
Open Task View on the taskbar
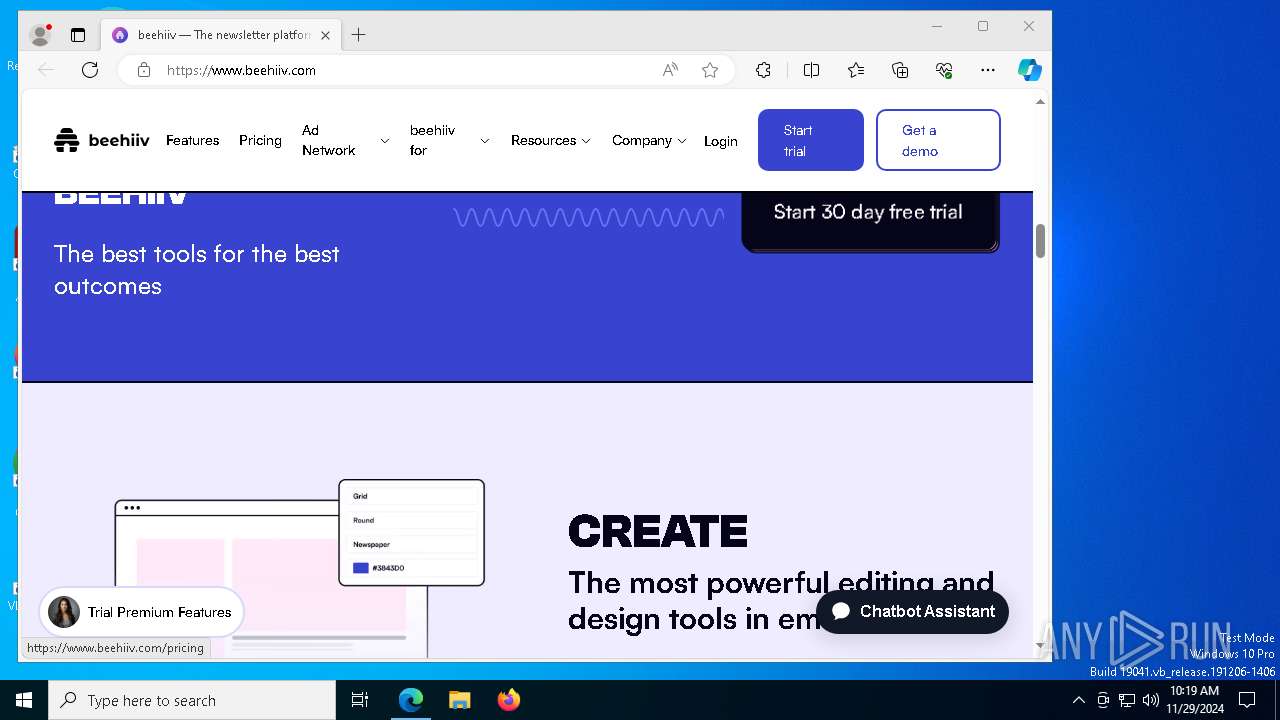[x=360, y=700]
